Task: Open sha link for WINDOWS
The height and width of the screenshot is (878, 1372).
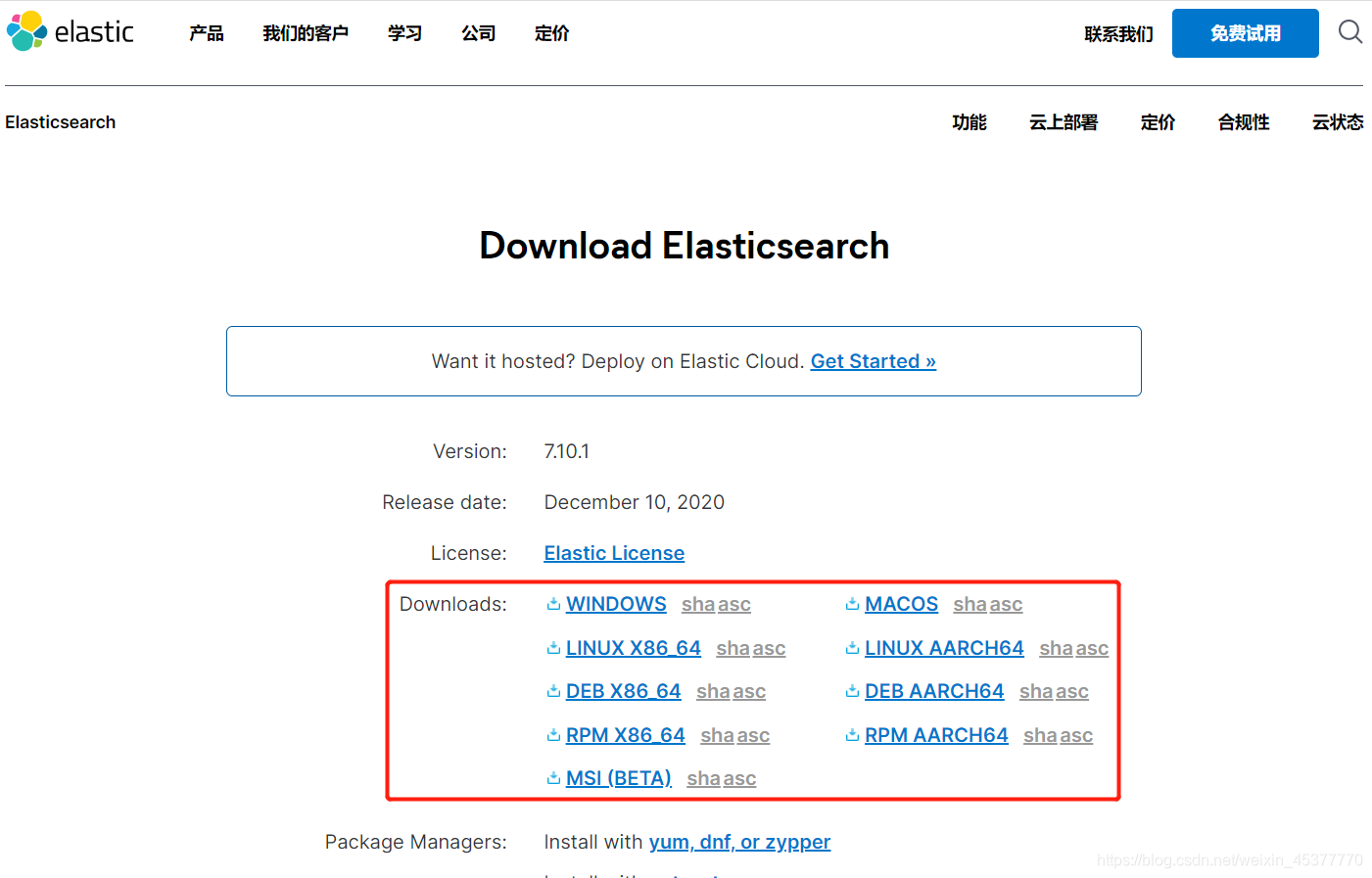Action: pyautogui.click(x=698, y=605)
